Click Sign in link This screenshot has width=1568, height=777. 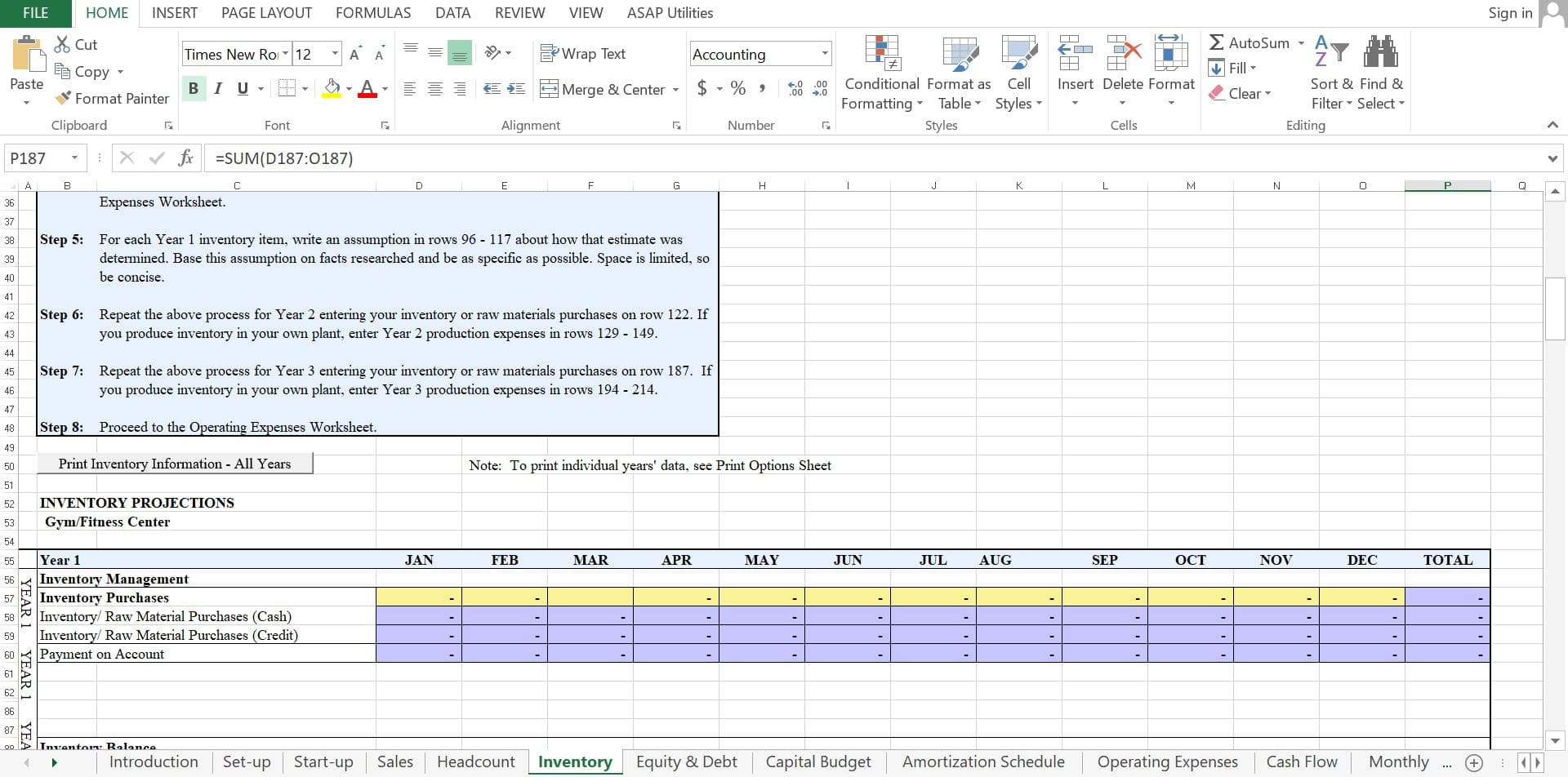[1510, 13]
